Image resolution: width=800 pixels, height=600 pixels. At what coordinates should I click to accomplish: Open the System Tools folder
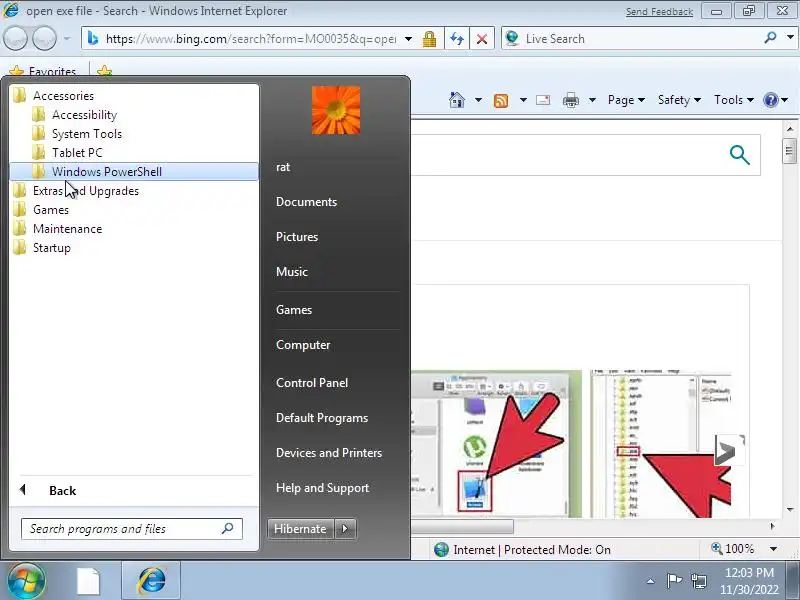tap(87, 134)
